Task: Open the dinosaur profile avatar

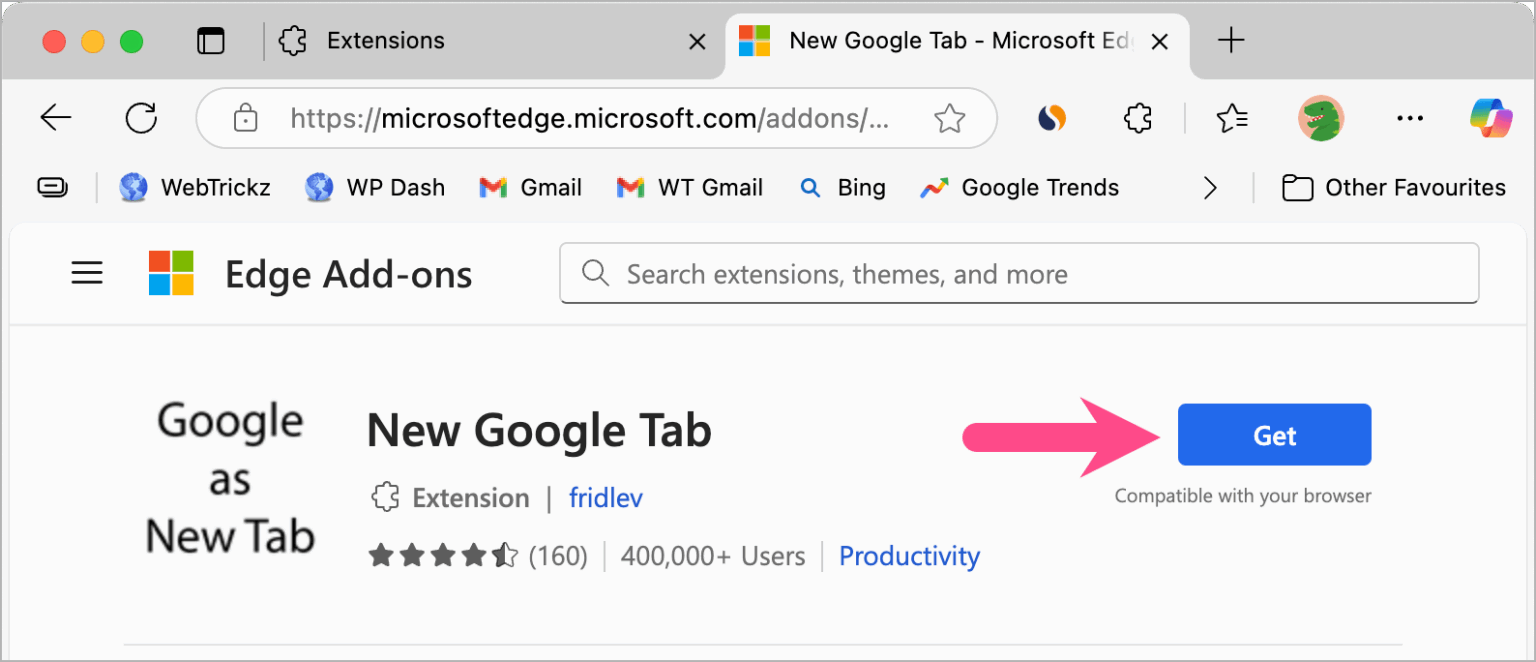Action: pyautogui.click(x=1321, y=118)
